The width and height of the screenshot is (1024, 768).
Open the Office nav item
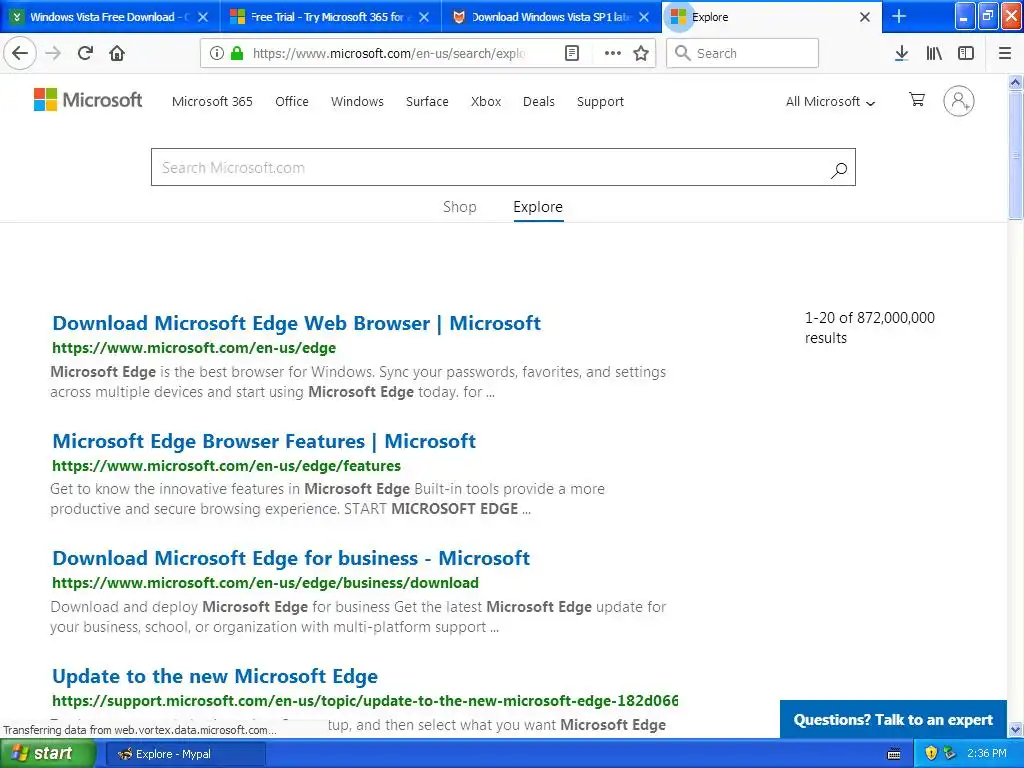point(292,101)
